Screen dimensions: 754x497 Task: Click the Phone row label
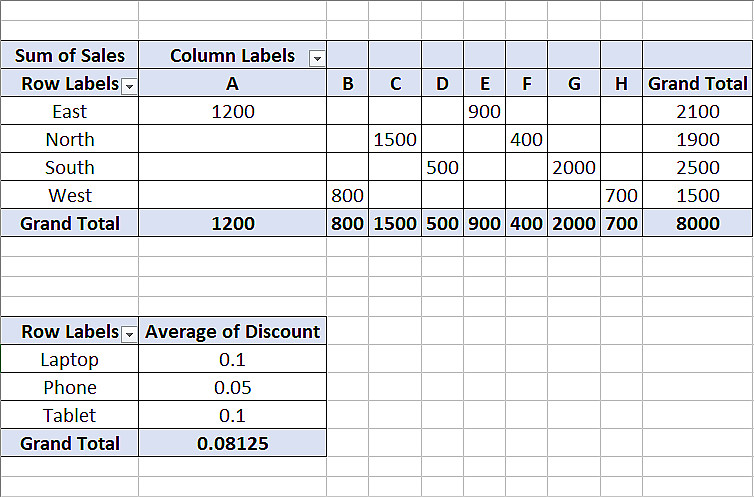[x=70, y=388]
